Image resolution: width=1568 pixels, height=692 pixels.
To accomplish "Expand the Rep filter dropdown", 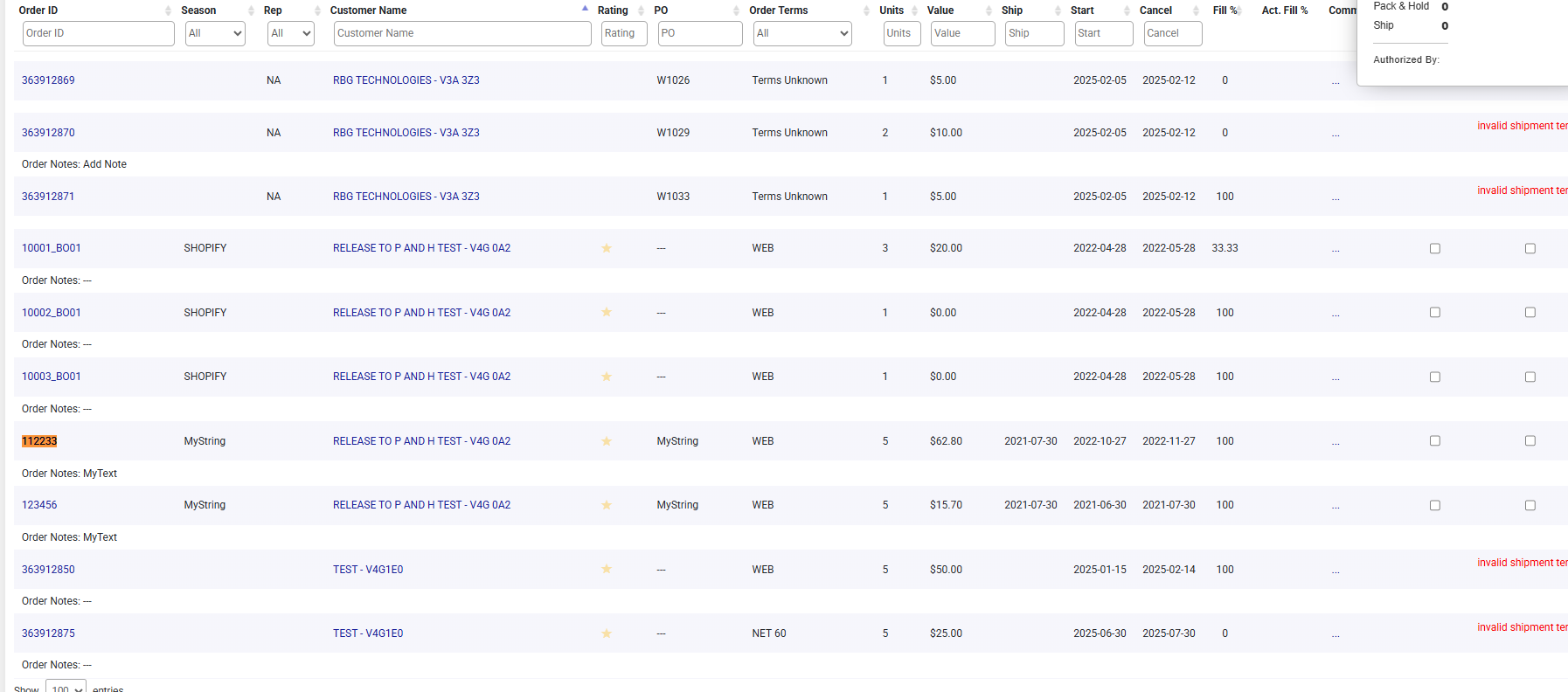I will click(290, 33).
